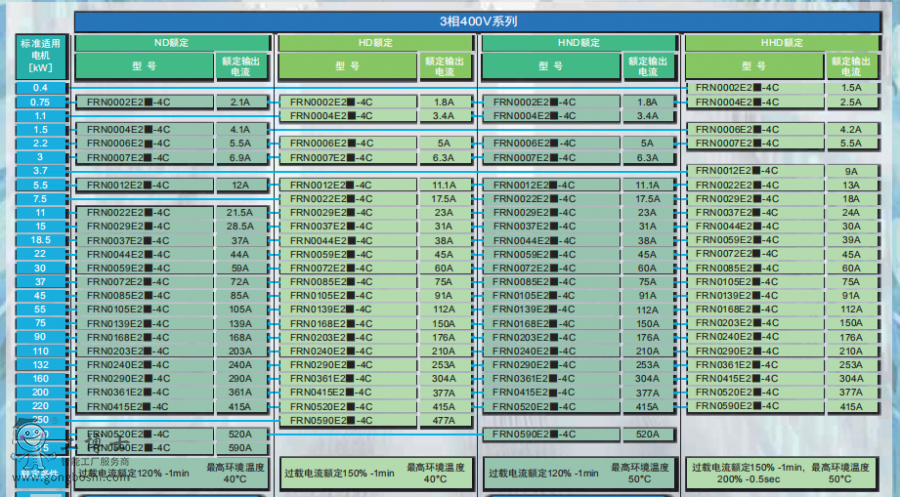Select the 13A current cell in HHD

click(850, 185)
